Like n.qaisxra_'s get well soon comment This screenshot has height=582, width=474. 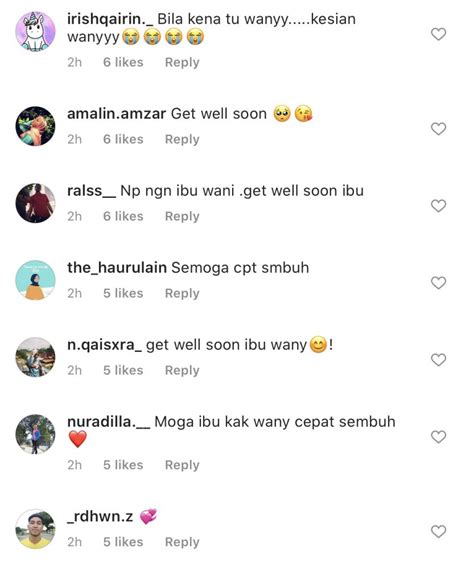pyautogui.click(x=438, y=360)
